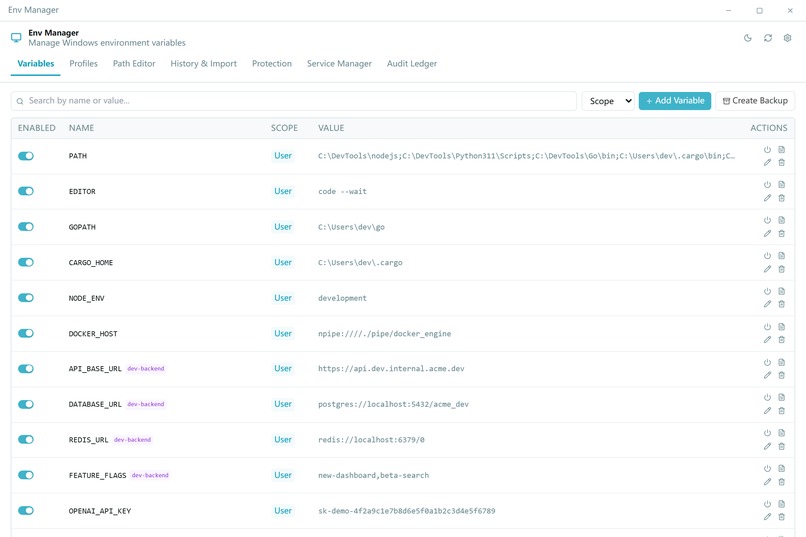Delete DATABASE_URL variable with trash icon
Viewport: 806px width, 537px height.
[x=781, y=411]
